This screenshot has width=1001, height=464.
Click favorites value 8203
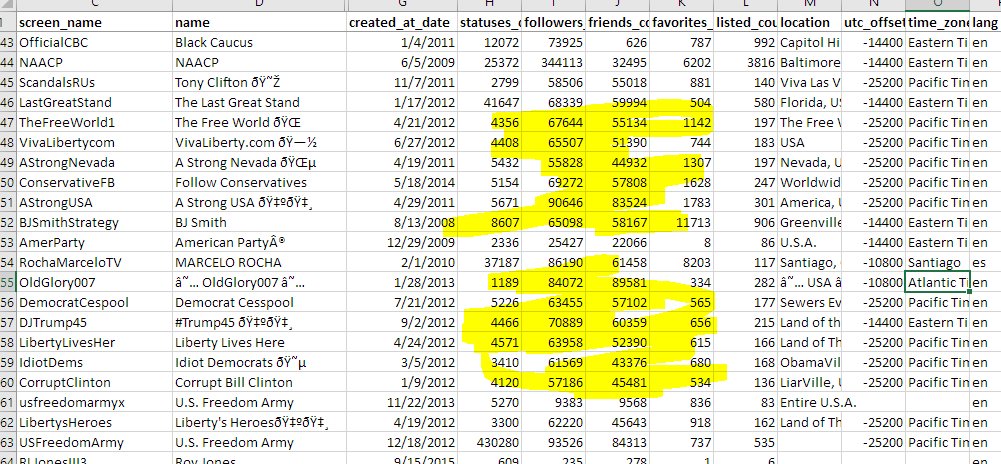pos(682,262)
